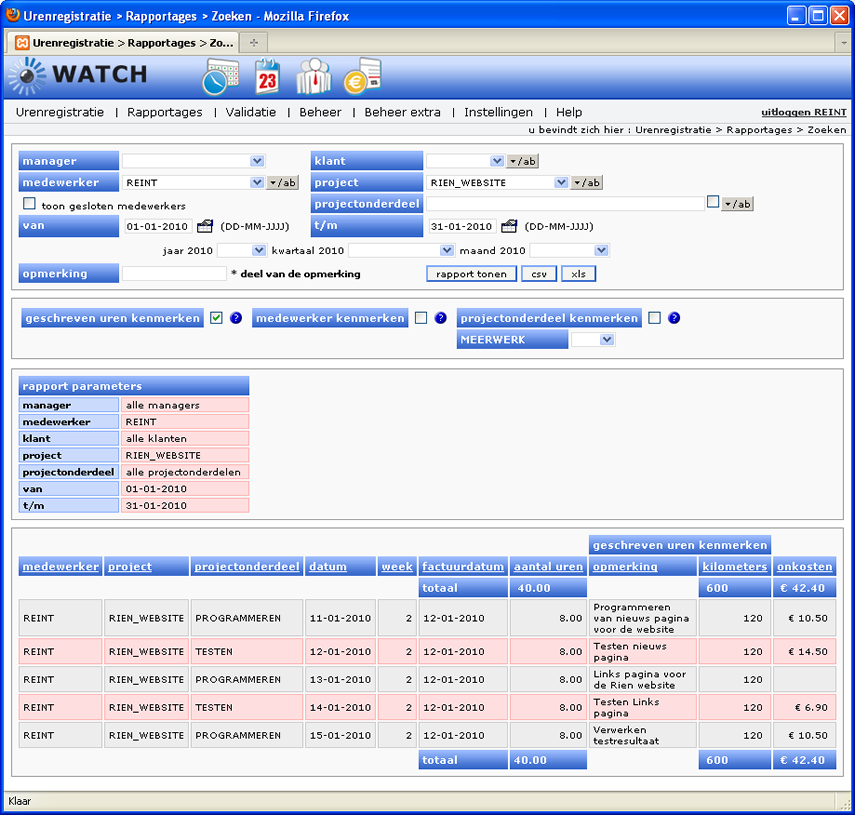Image resolution: width=855 pixels, height=815 pixels.
Task: Enable medewerker kenmerken checkbox
Action: [421, 318]
